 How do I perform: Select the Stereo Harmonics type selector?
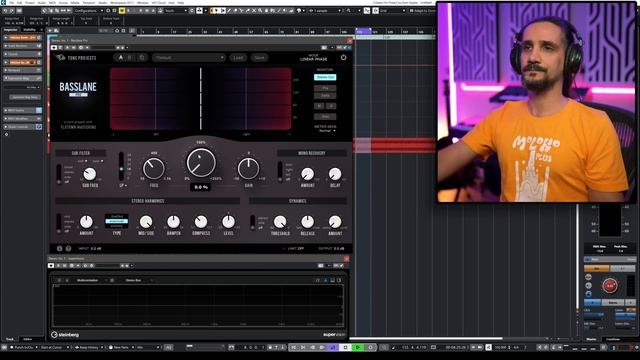click(117, 221)
